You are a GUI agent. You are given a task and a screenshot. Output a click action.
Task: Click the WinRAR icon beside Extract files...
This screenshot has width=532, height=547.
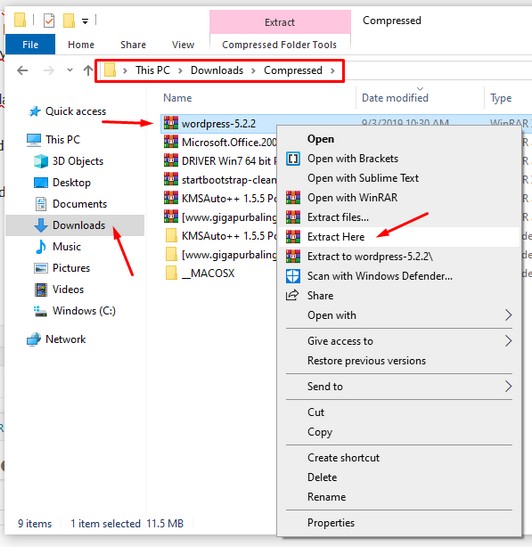[293, 217]
